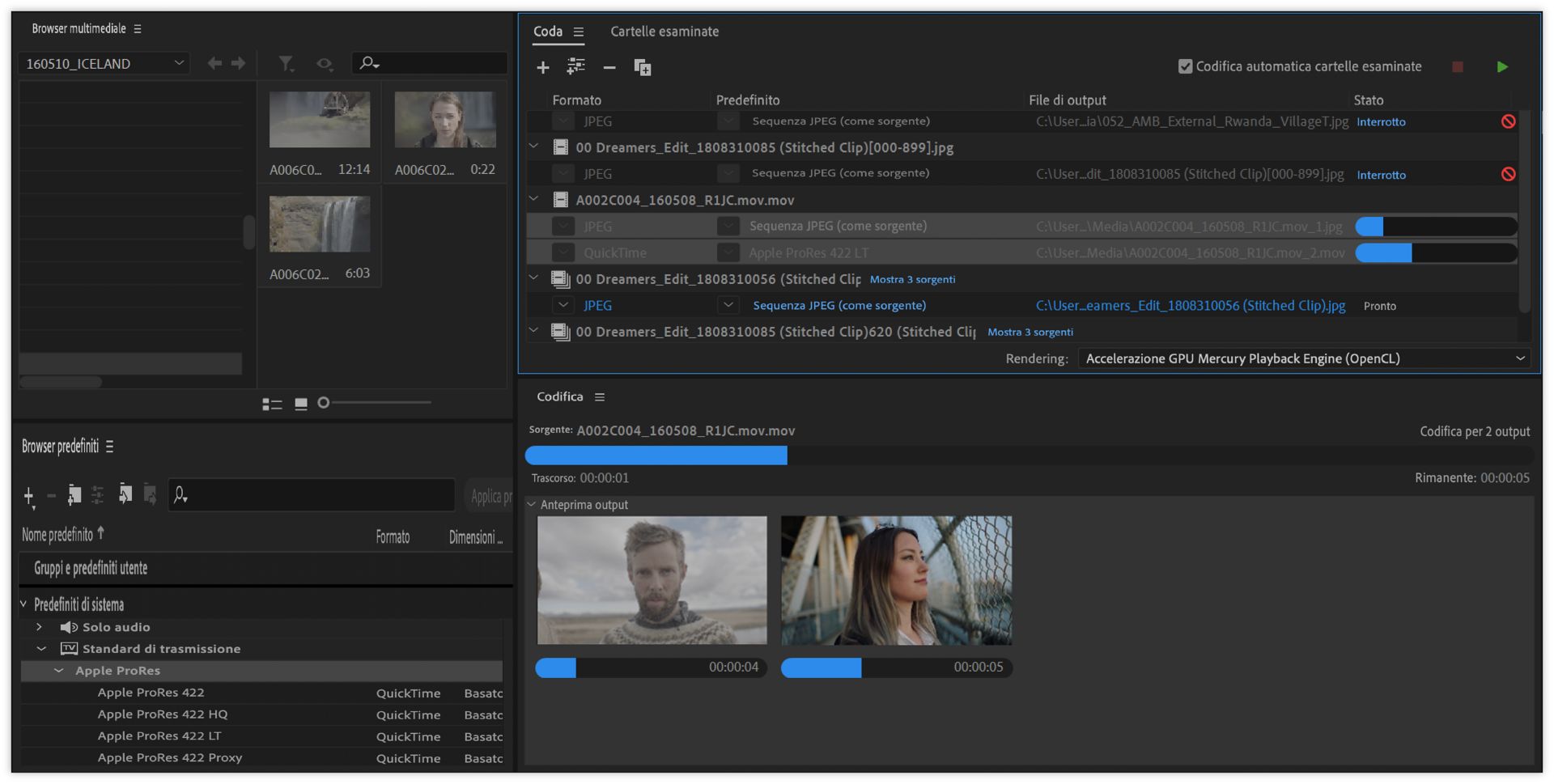Switch Browser multimediale to thumbnail view
Viewport: 1554px width, 784px height.
(x=301, y=404)
